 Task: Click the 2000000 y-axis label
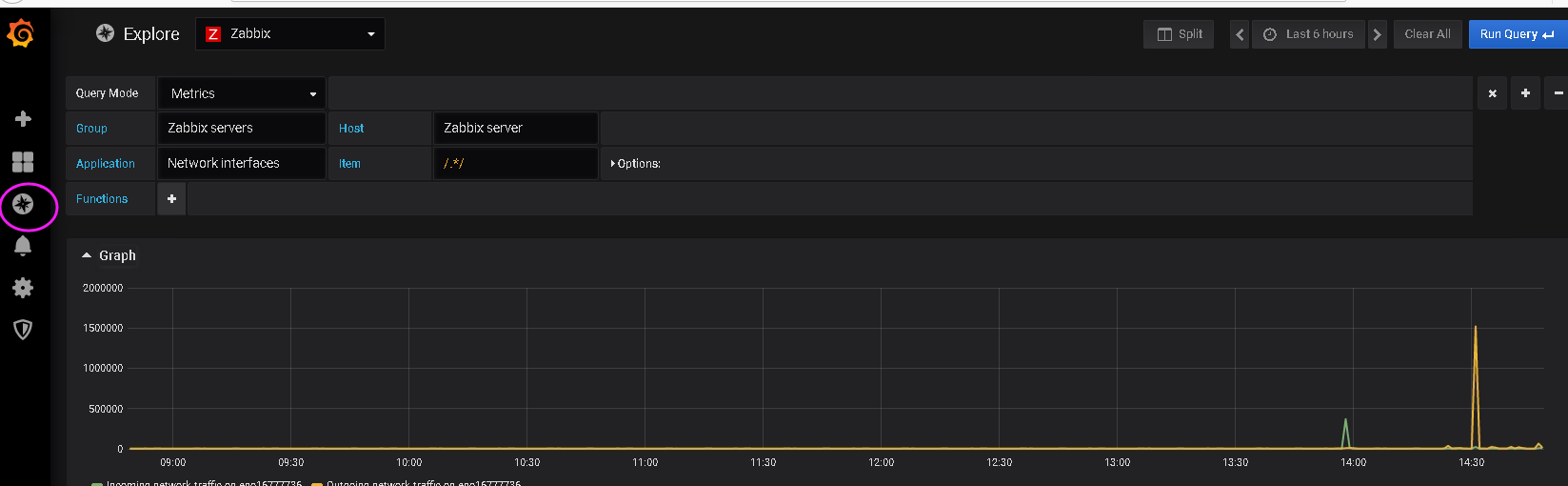click(103, 288)
